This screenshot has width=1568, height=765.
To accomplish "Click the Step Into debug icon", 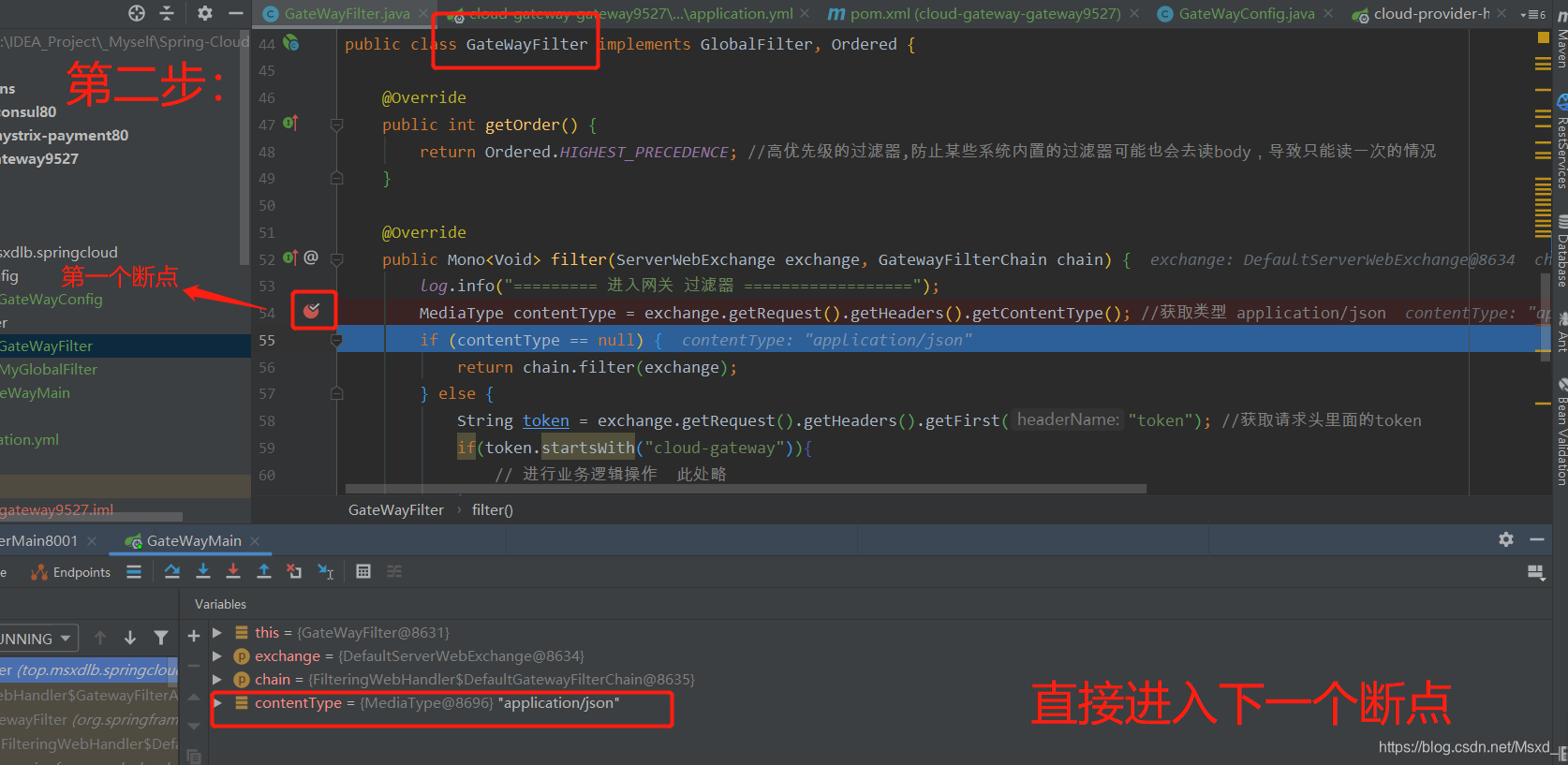I will [x=202, y=571].
